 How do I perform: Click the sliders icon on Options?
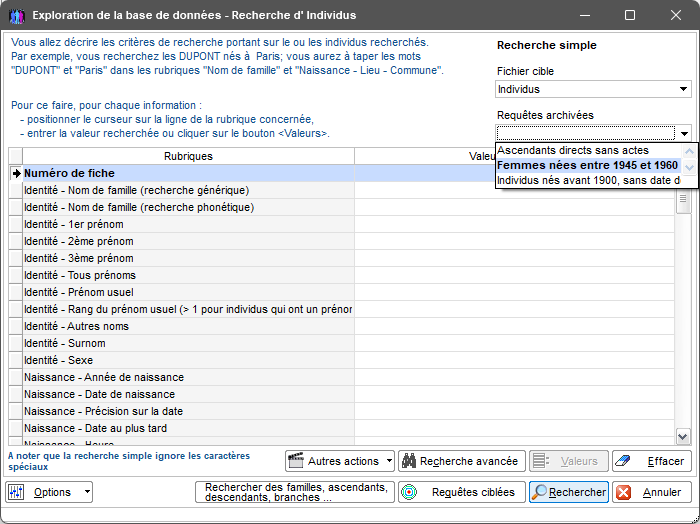pyautogui.click(x=16, y=492)
